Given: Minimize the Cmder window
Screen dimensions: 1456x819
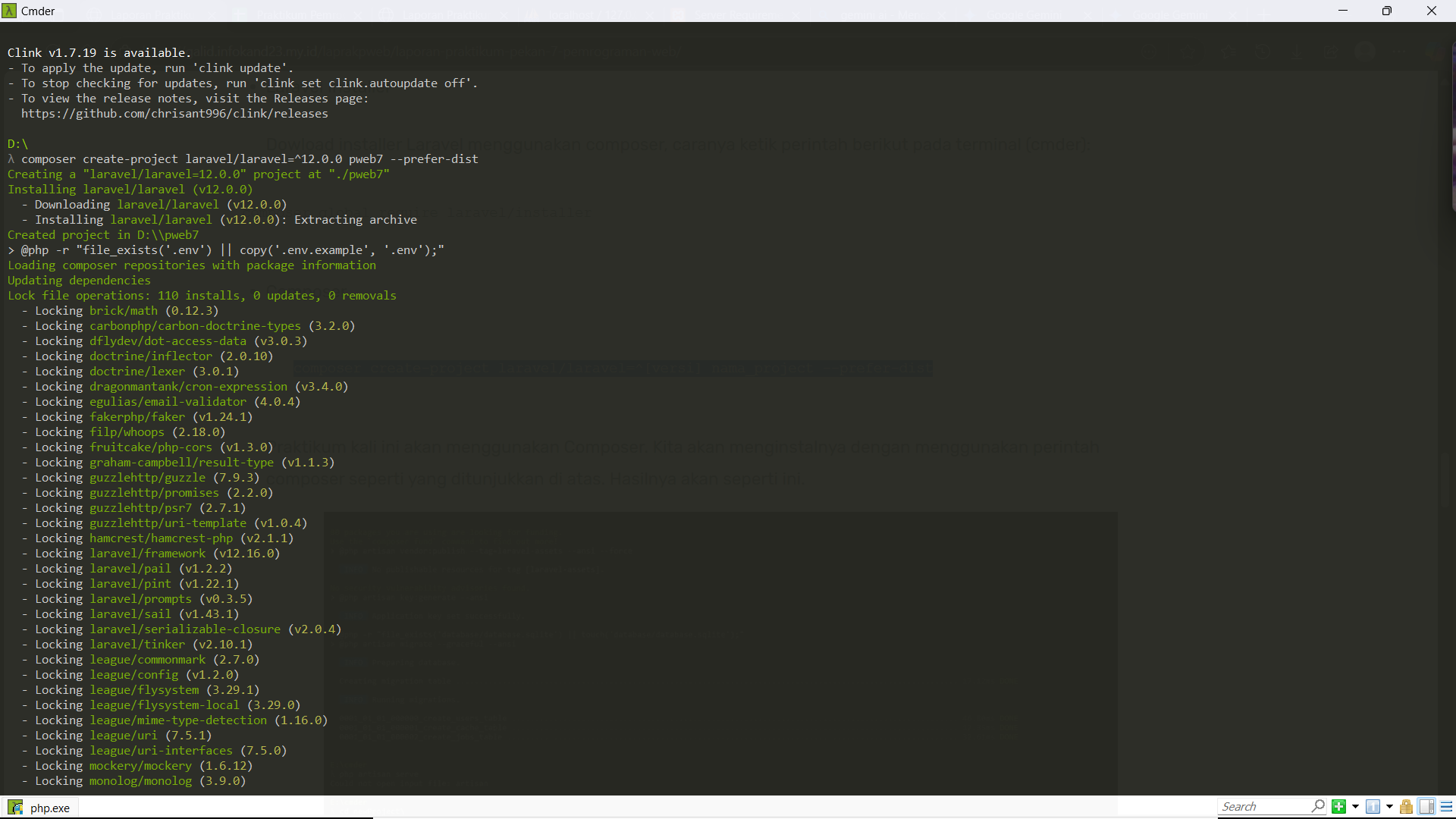Looking at the screenshot, I should (1343, 11).
